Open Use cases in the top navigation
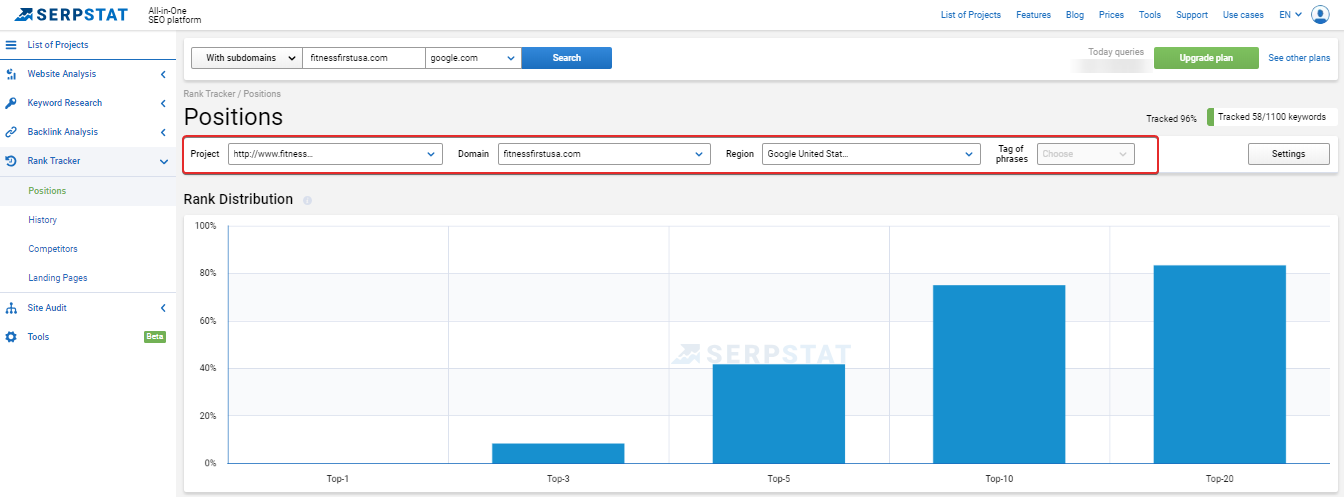 (x=1243, y=15)
